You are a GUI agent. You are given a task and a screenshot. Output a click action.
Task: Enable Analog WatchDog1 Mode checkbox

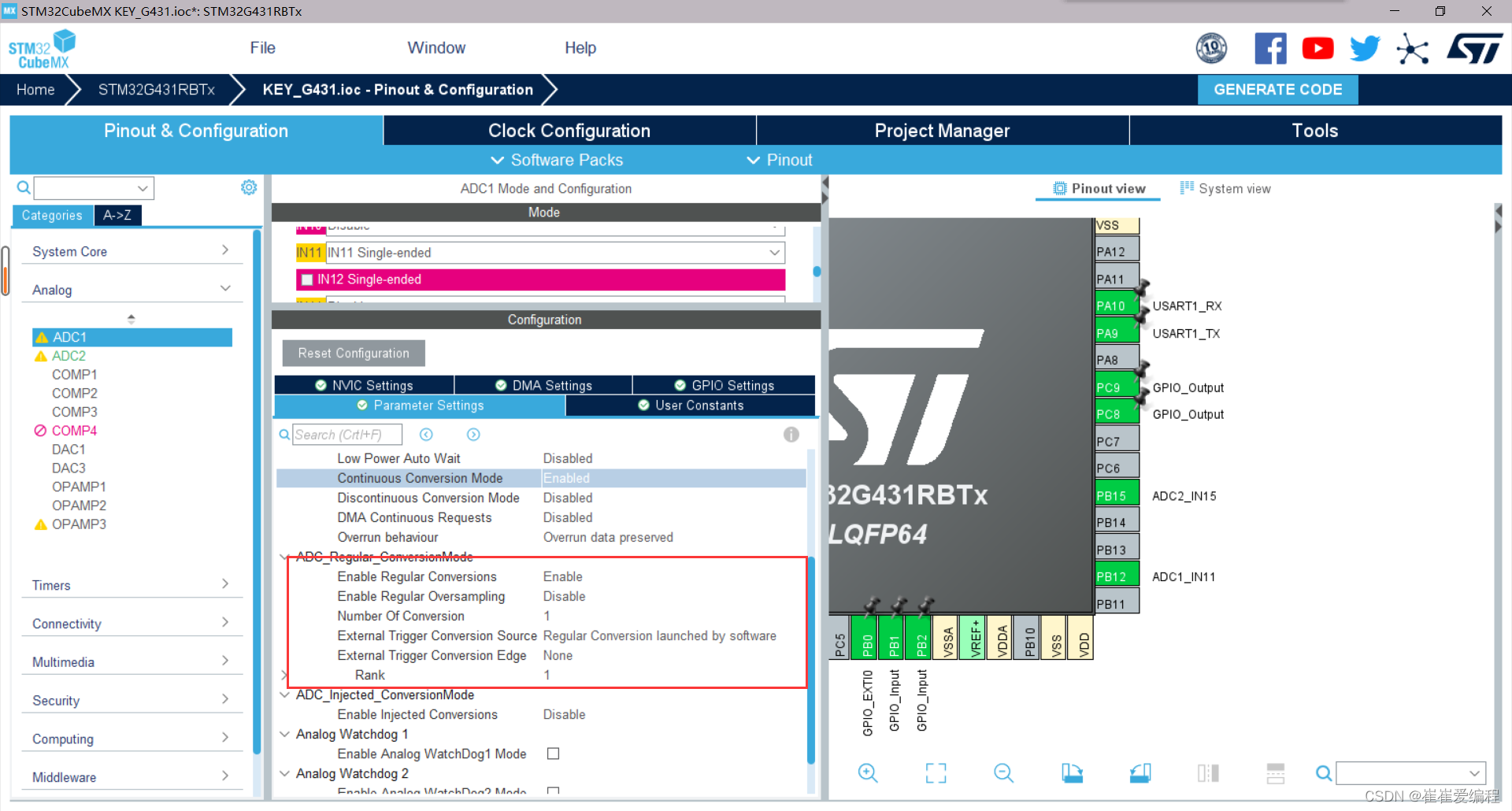(554, 754)
